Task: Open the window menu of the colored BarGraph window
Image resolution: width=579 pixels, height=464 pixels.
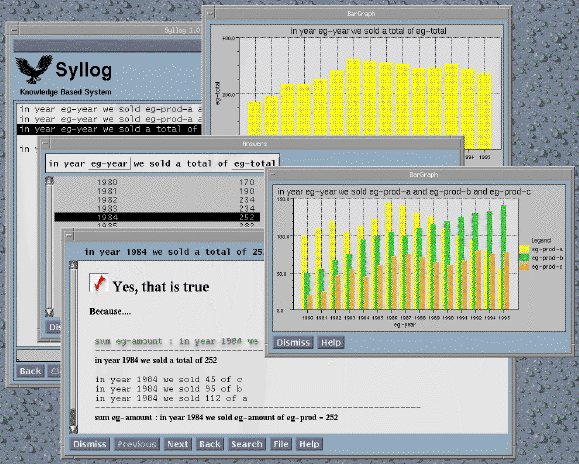Action: [273, 175]
